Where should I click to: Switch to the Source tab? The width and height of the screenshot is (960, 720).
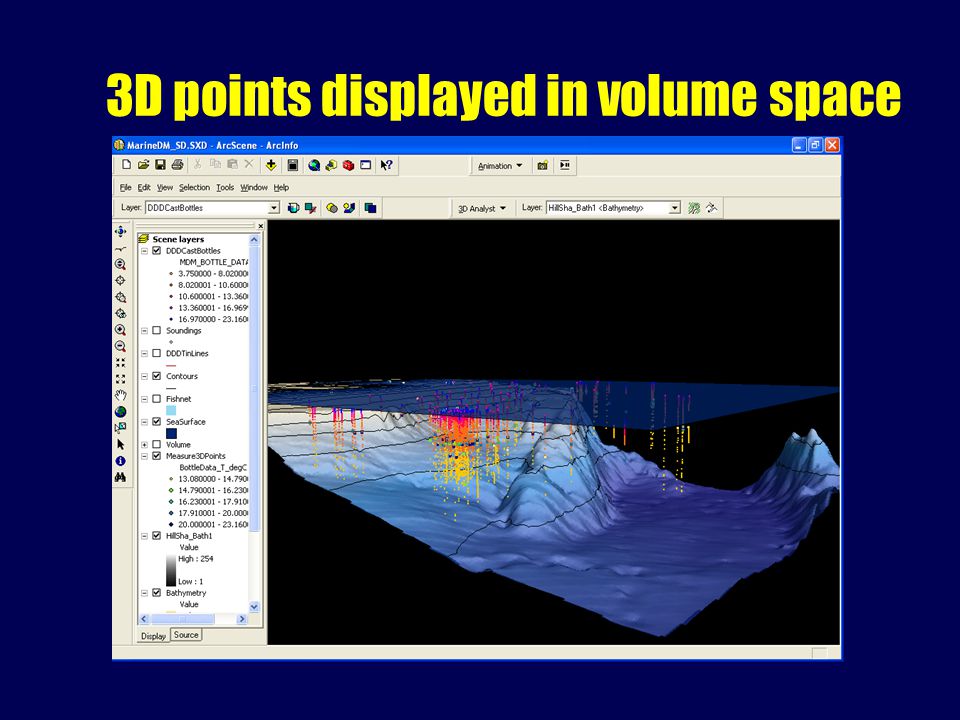point(186,635)
